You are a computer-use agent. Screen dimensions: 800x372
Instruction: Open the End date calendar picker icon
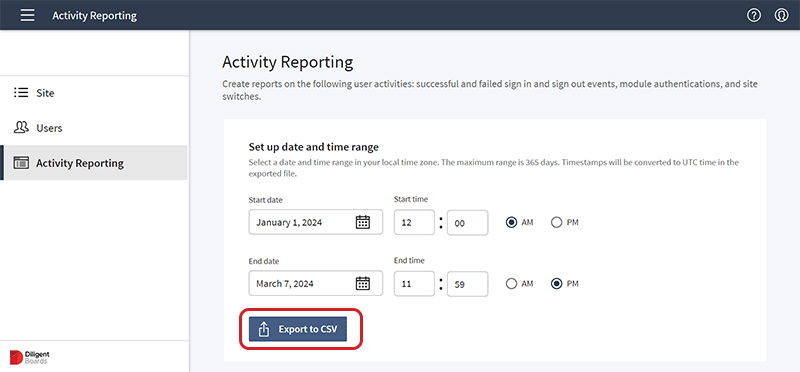point(362,283)
